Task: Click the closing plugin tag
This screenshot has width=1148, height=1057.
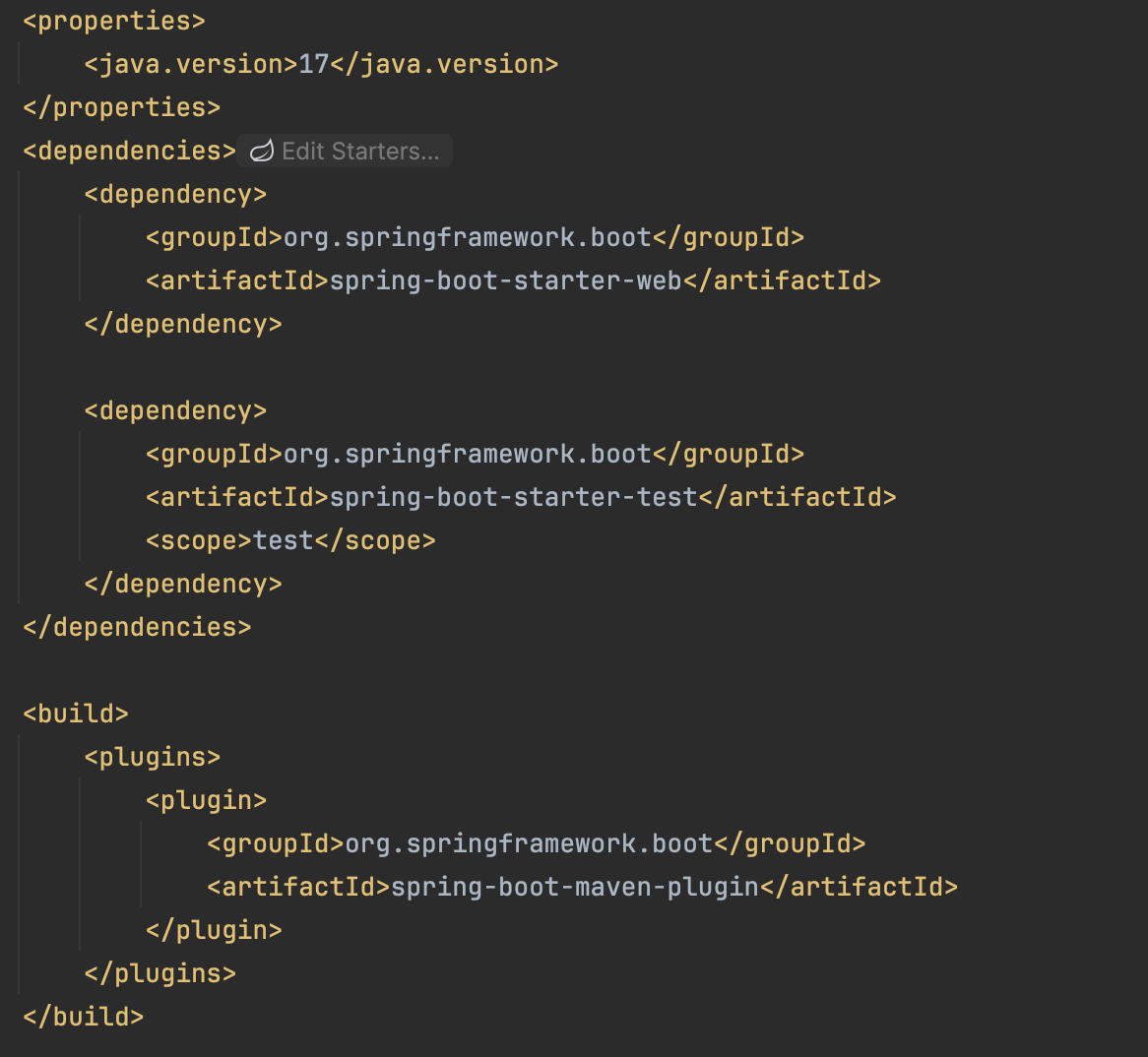Action: click(x=214, y=931)
